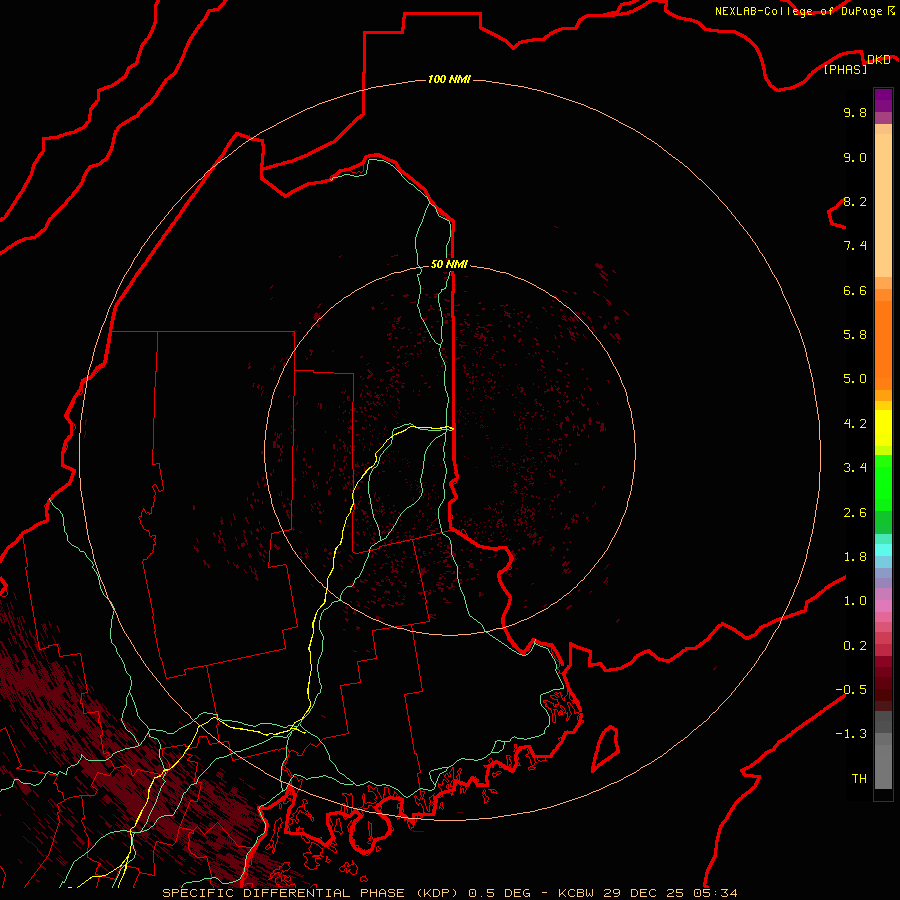The height and width of the screenshot is (900, 900).
Task: Pick the light peach swatch near 8.2
Action: (883, 205)
